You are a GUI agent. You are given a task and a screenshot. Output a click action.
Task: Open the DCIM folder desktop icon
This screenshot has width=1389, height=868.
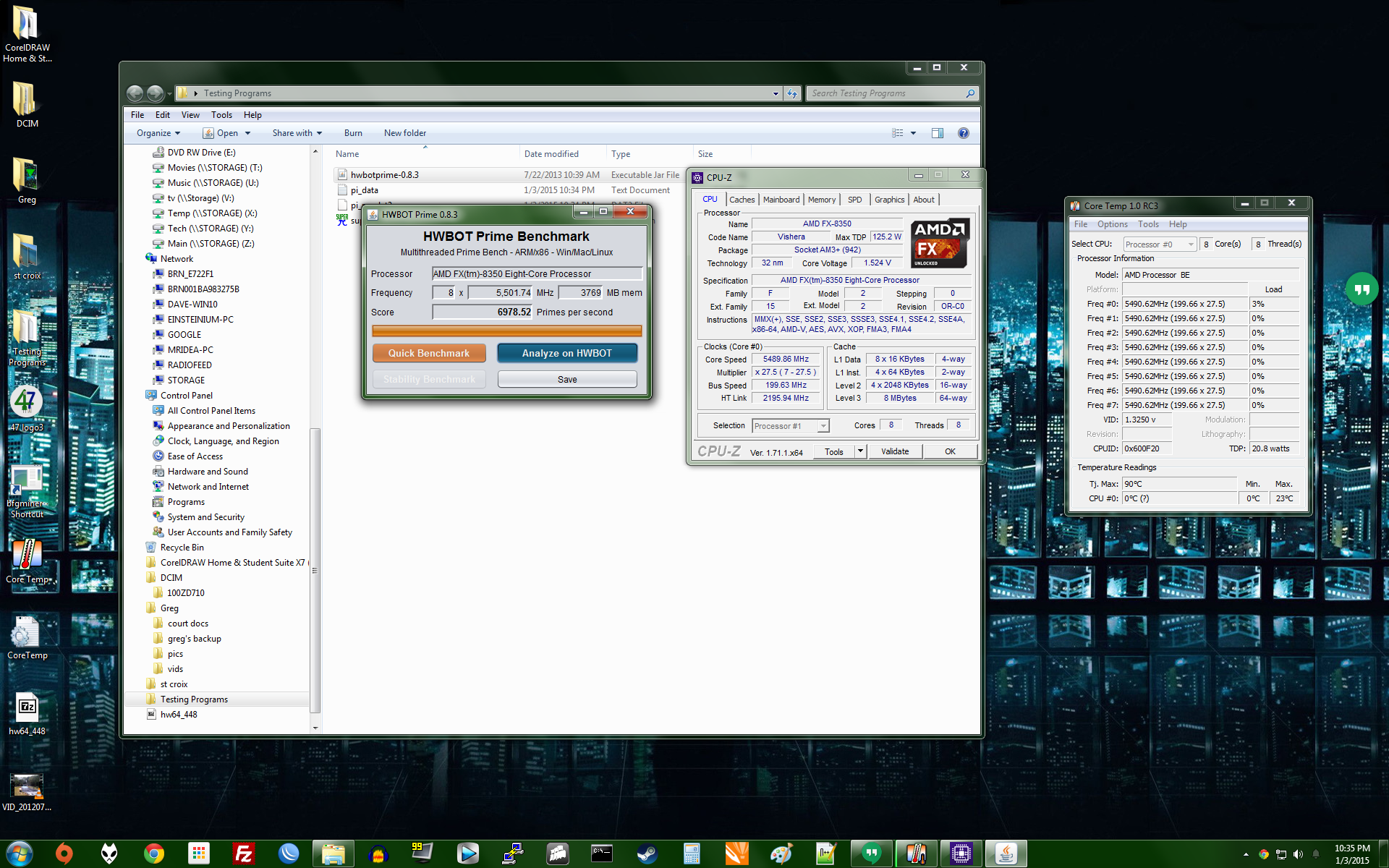tap(27, 104)
